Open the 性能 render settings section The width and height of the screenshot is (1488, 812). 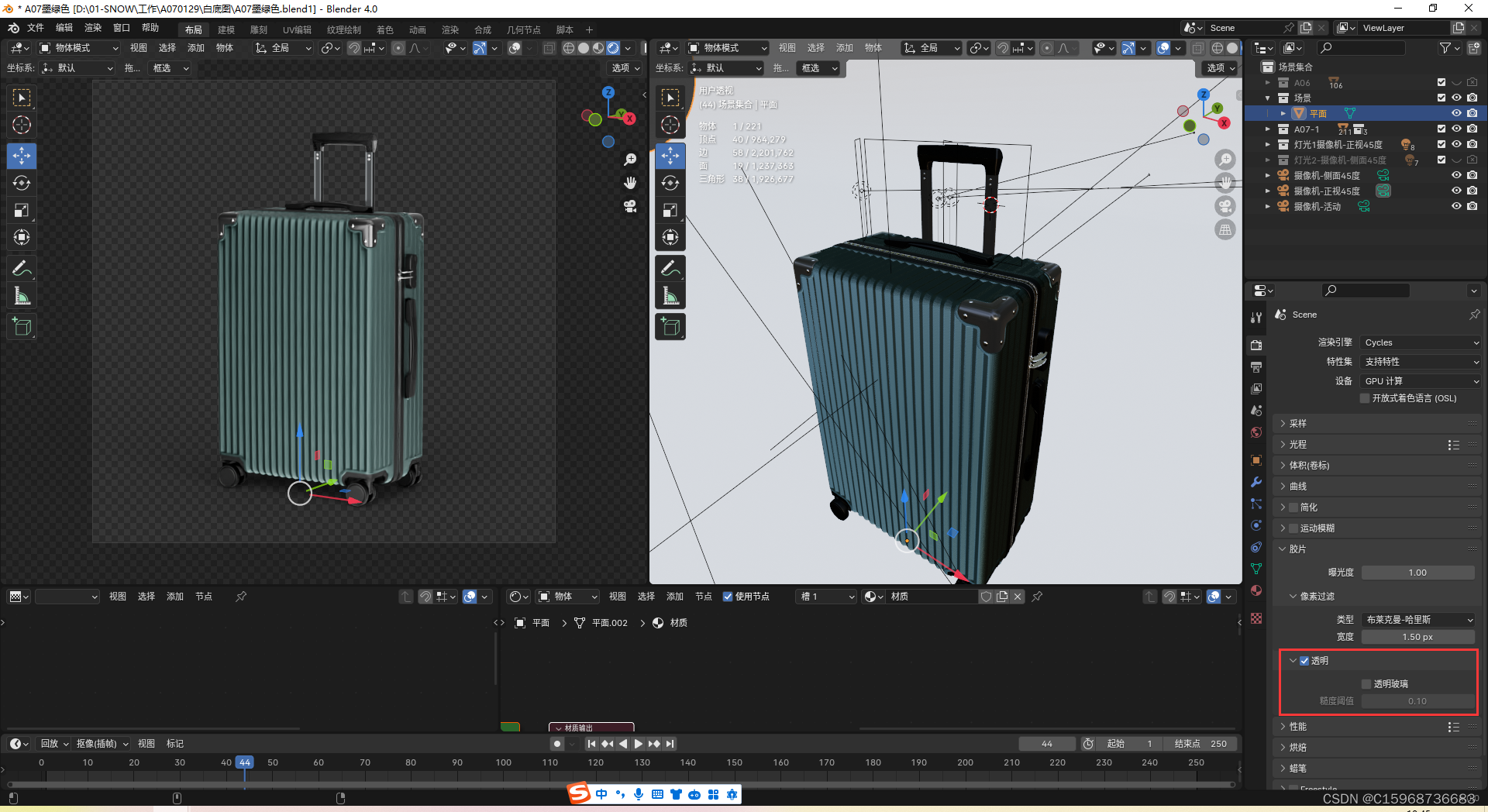pyautogui.click(x=1296, y=726)
